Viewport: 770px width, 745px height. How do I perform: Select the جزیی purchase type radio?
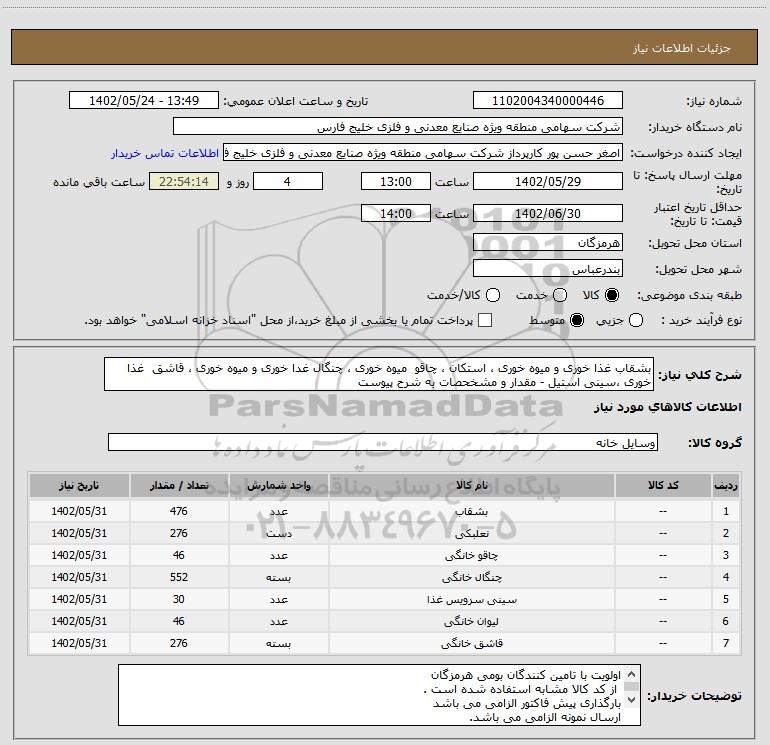coord(636,320)
